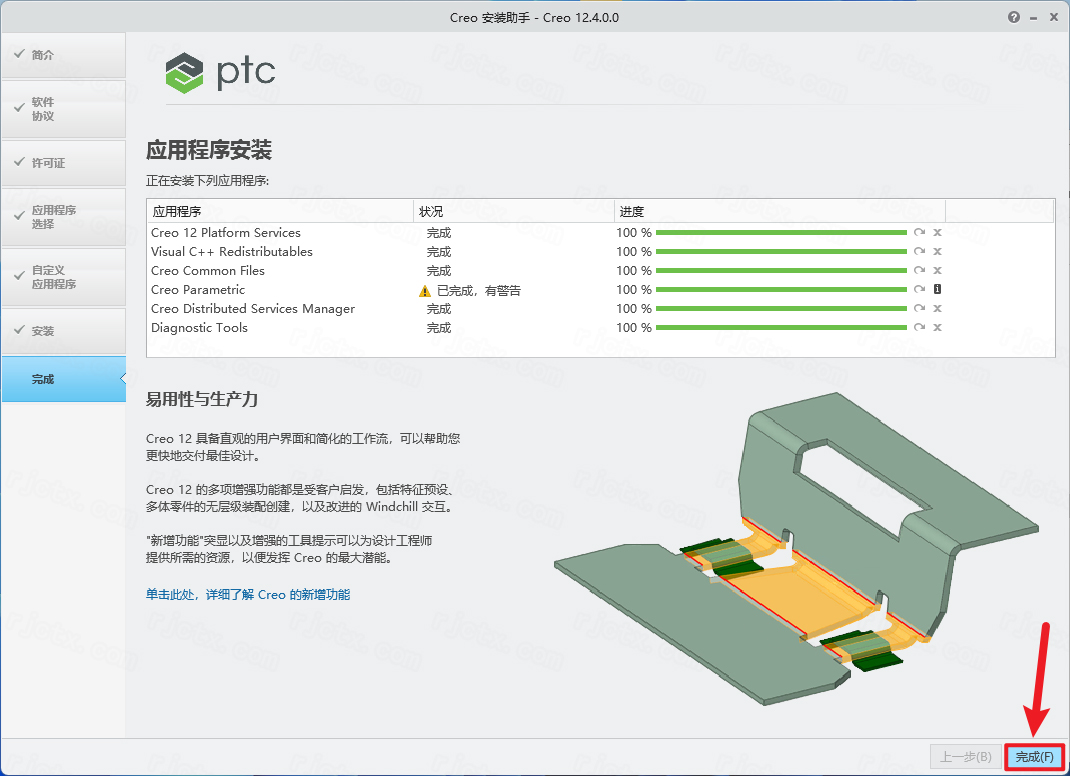Open the 自定义应用程序 step
The image size is (1070, 776).
pyautogui.click(x=63, y=277)
